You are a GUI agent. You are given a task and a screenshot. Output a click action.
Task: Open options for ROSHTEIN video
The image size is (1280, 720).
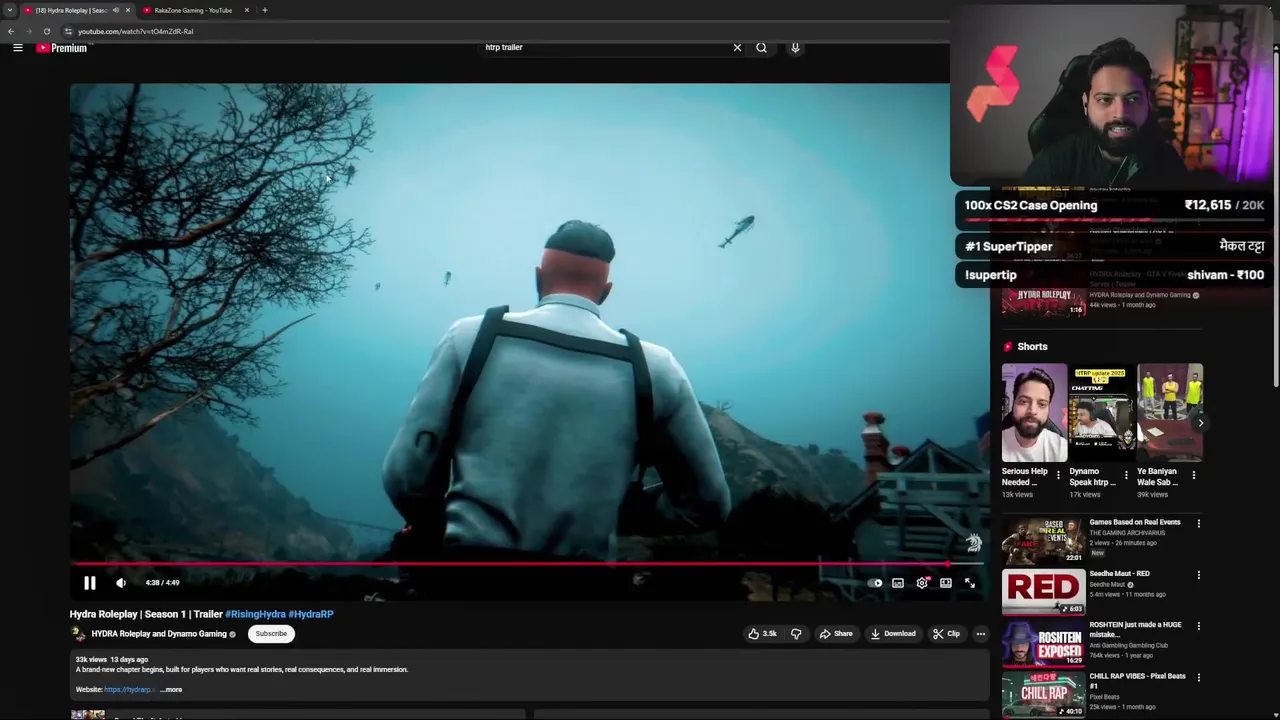coord(1198,626)
